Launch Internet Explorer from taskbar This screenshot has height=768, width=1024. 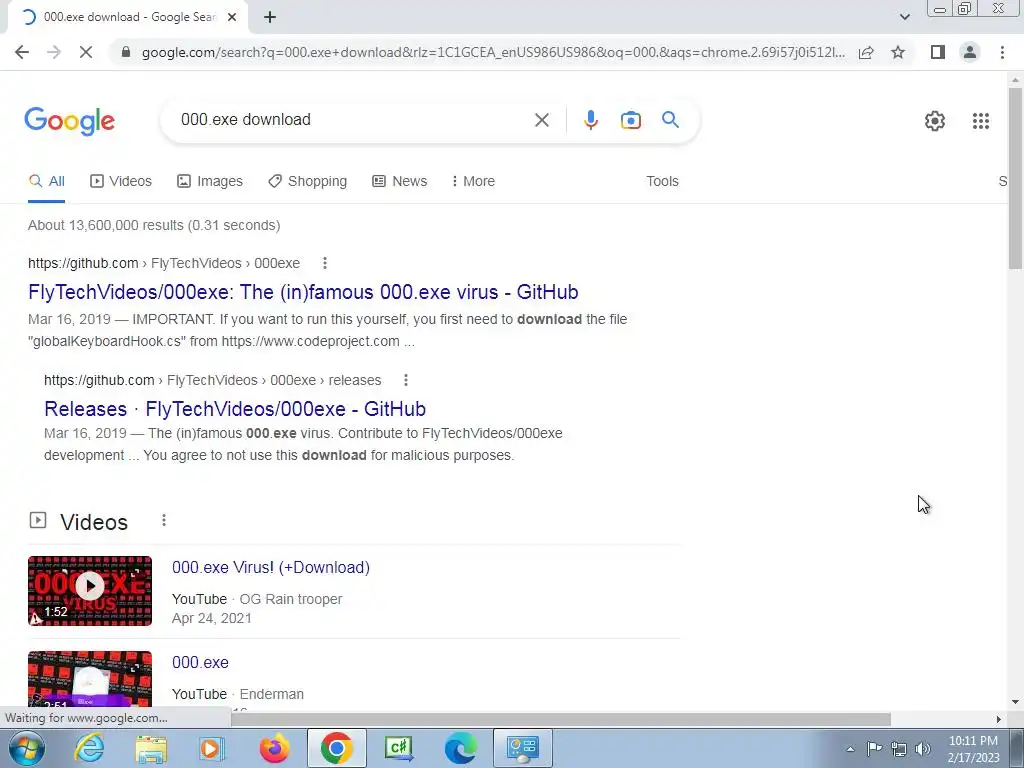[x=89, y=748]
